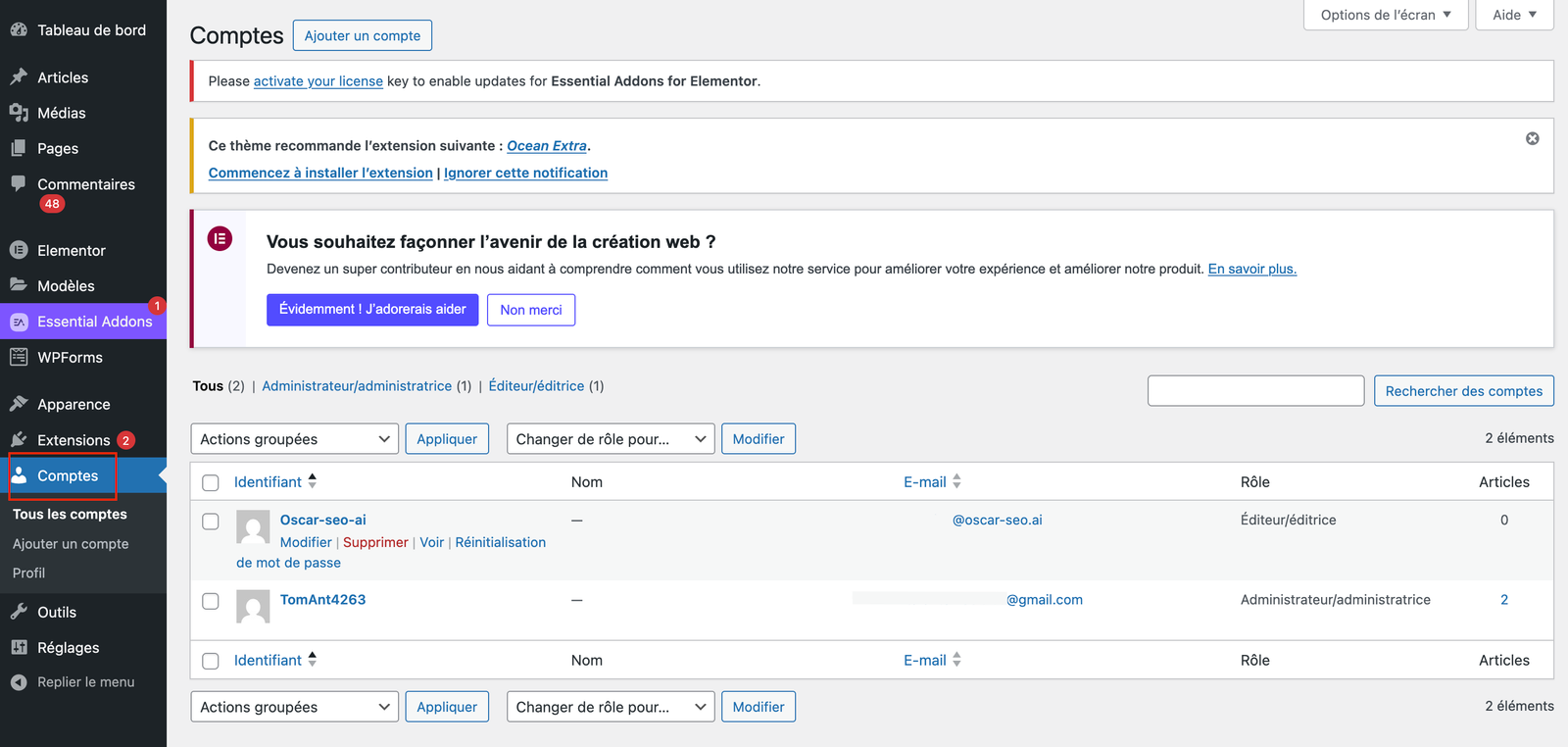Toggle the select-all checkbox in table header

211,482
